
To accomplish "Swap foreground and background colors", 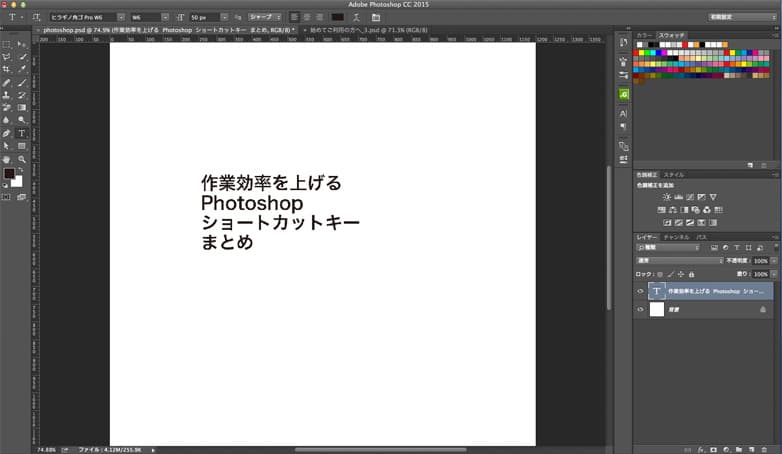I will click(x=21, y=170).
